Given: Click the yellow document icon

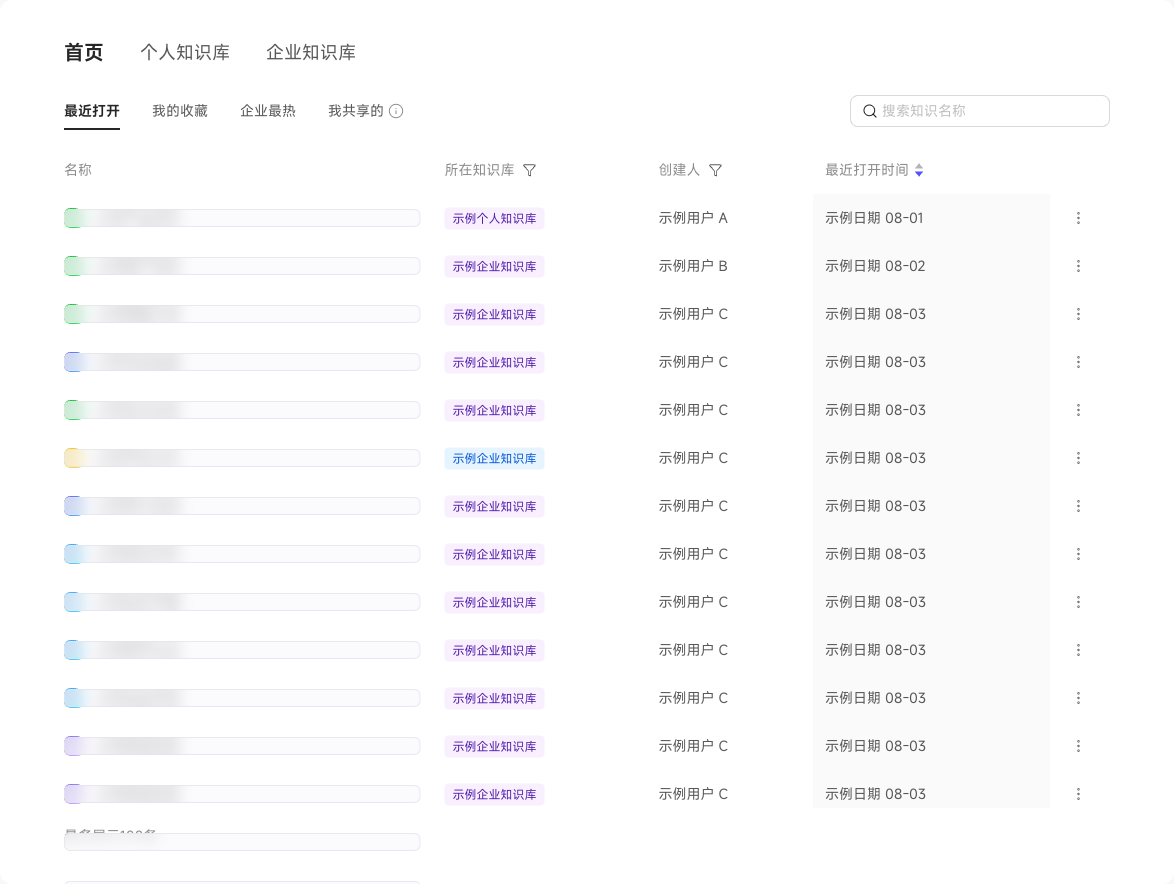Looking at the screenshot, I should click(73, 458).
